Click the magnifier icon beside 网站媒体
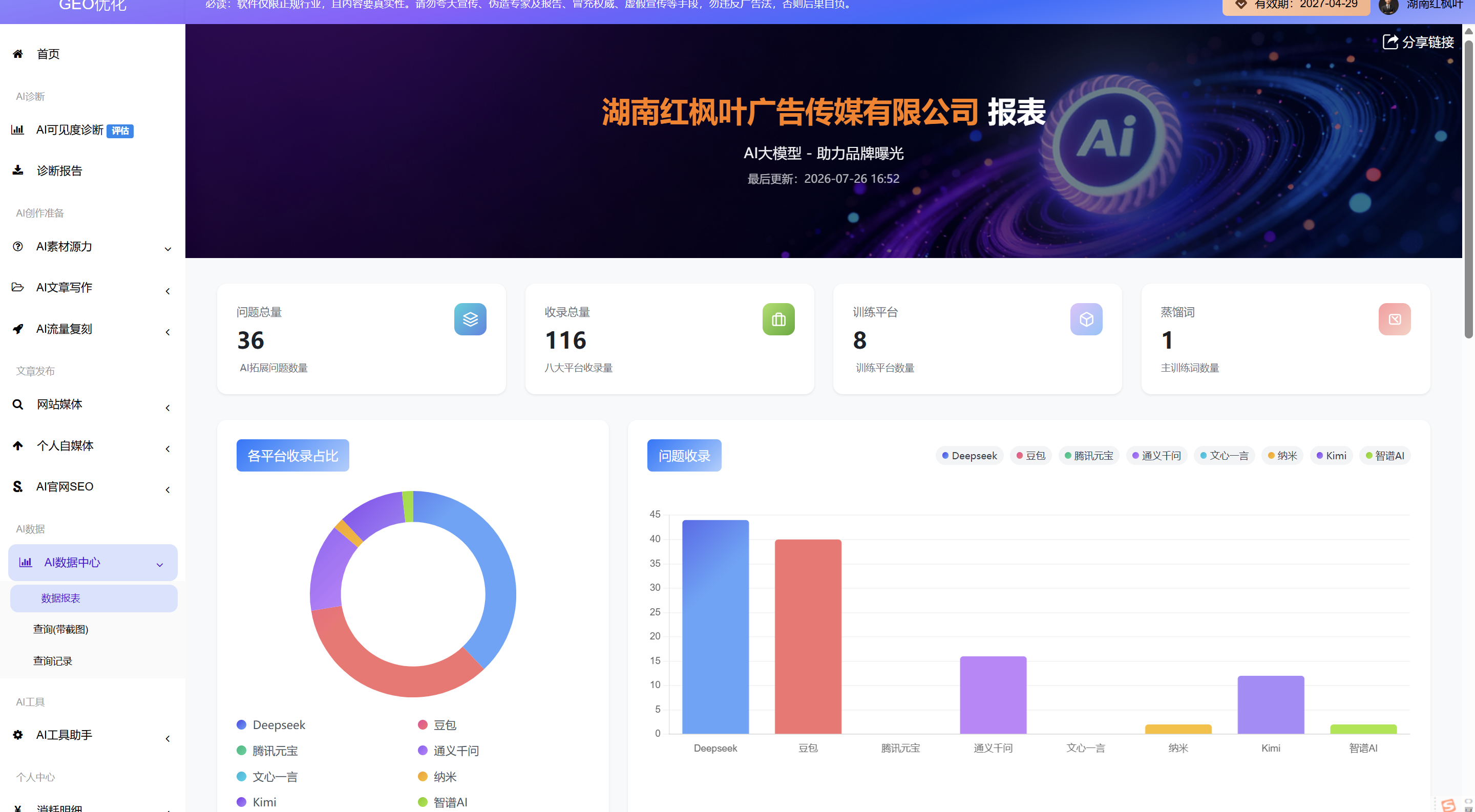Viewport: 1475px width, 812px height. [18, 404]
